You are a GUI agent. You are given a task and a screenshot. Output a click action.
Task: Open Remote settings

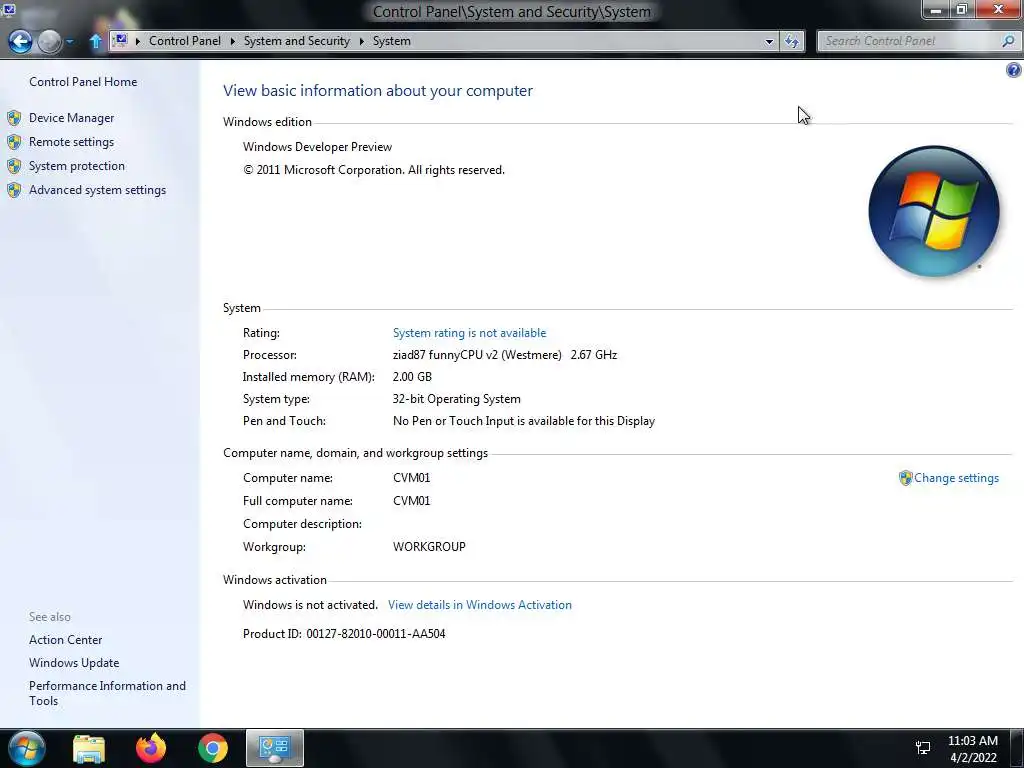tap(71, 142)
